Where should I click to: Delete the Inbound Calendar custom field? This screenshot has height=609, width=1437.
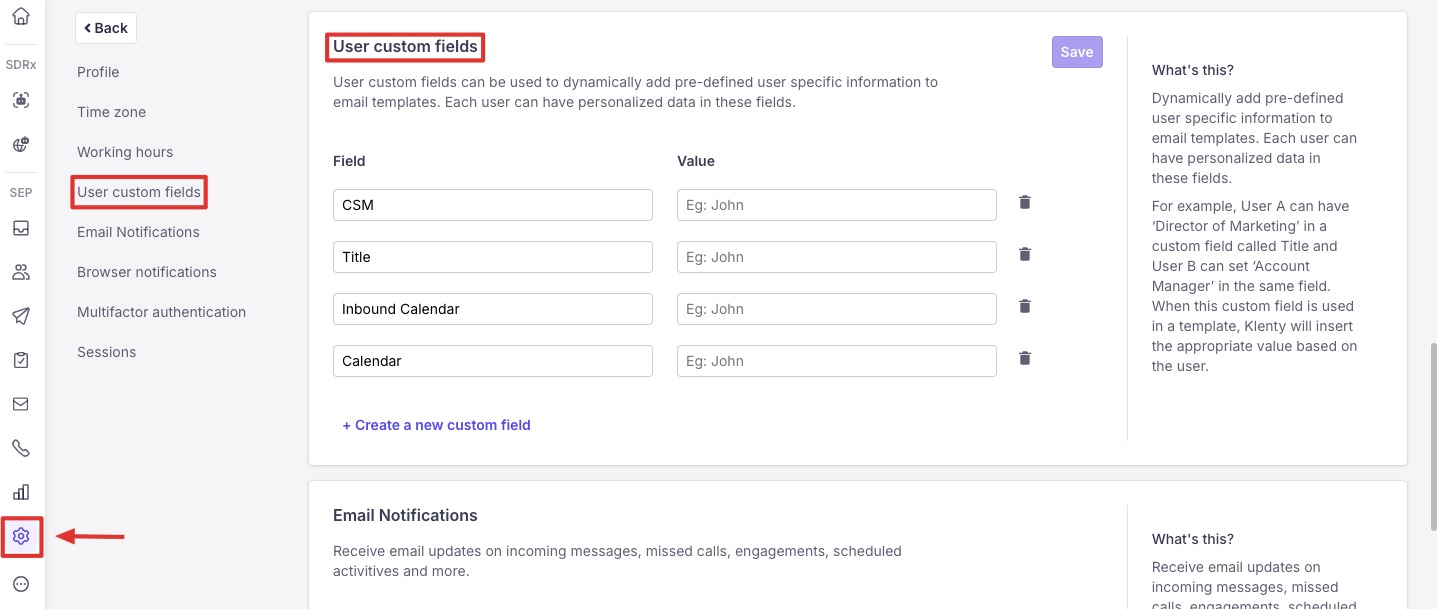1024,307
